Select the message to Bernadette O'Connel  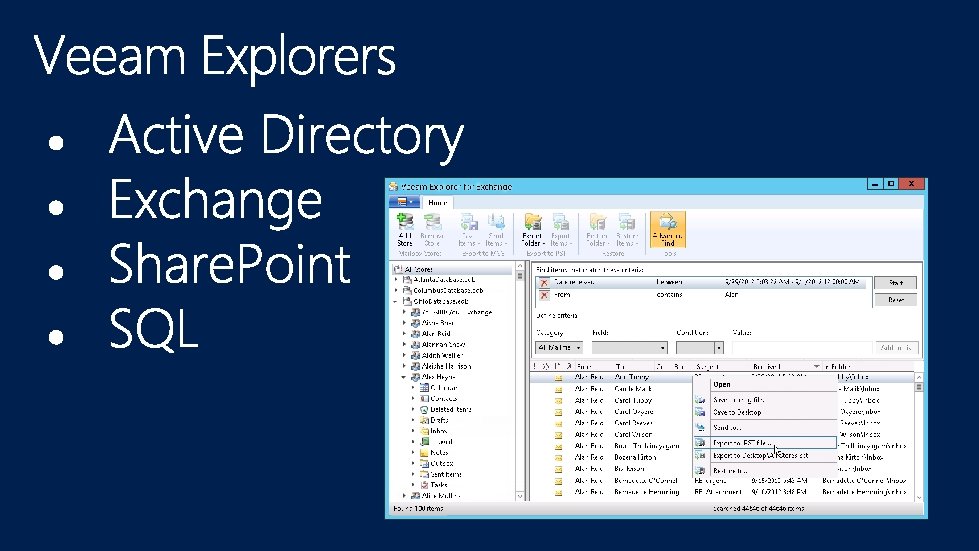(646, 481)
